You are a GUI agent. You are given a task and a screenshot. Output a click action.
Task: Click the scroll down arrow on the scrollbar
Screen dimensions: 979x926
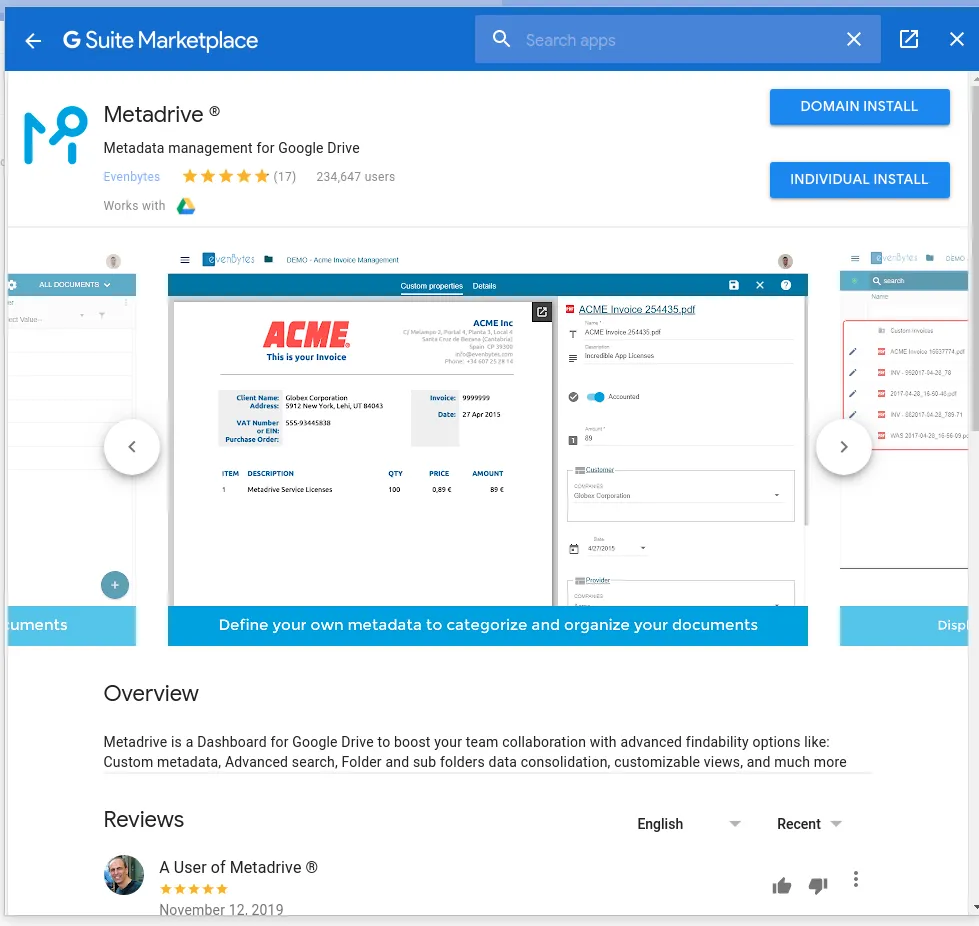[975, 907]
